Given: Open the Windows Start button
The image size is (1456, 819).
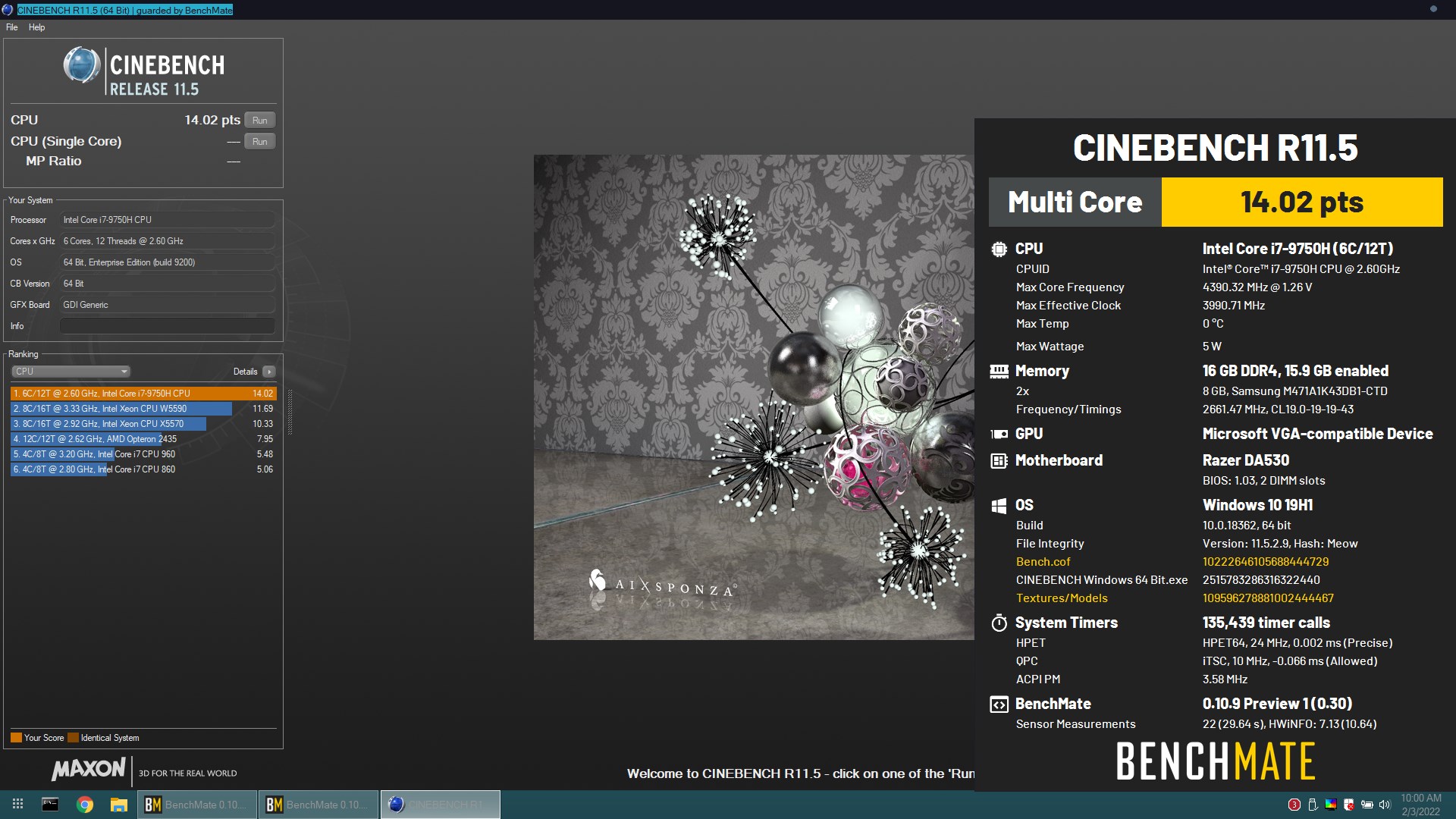Looking at the screenshot, I should [x=17, y=805].
